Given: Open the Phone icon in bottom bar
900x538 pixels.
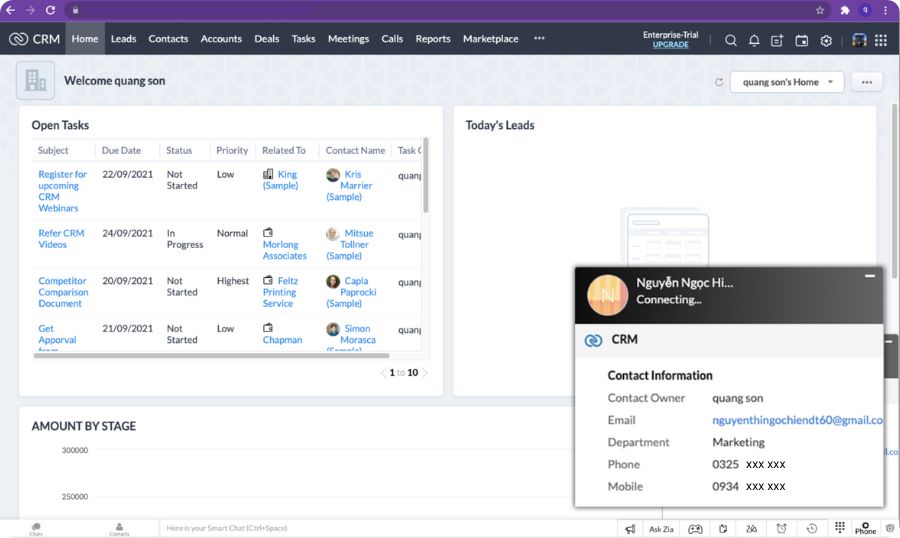Looking at the screenshot, I should coord(865,528).
